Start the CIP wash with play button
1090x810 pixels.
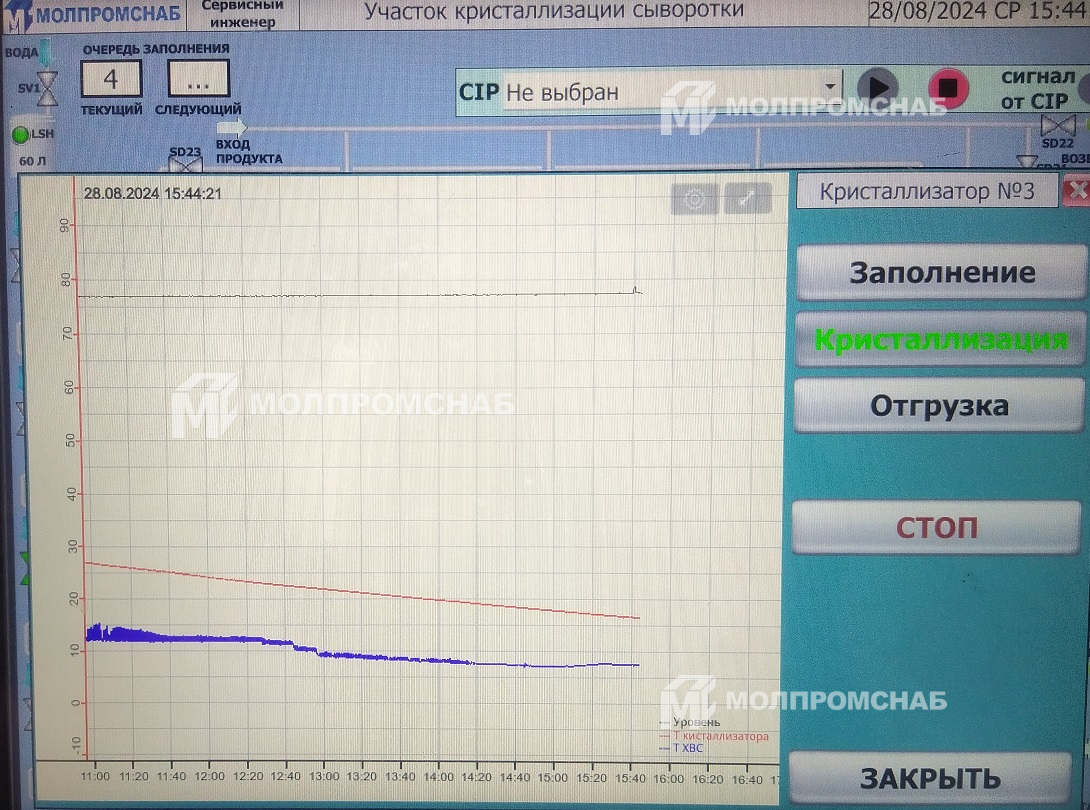(877, 89)
